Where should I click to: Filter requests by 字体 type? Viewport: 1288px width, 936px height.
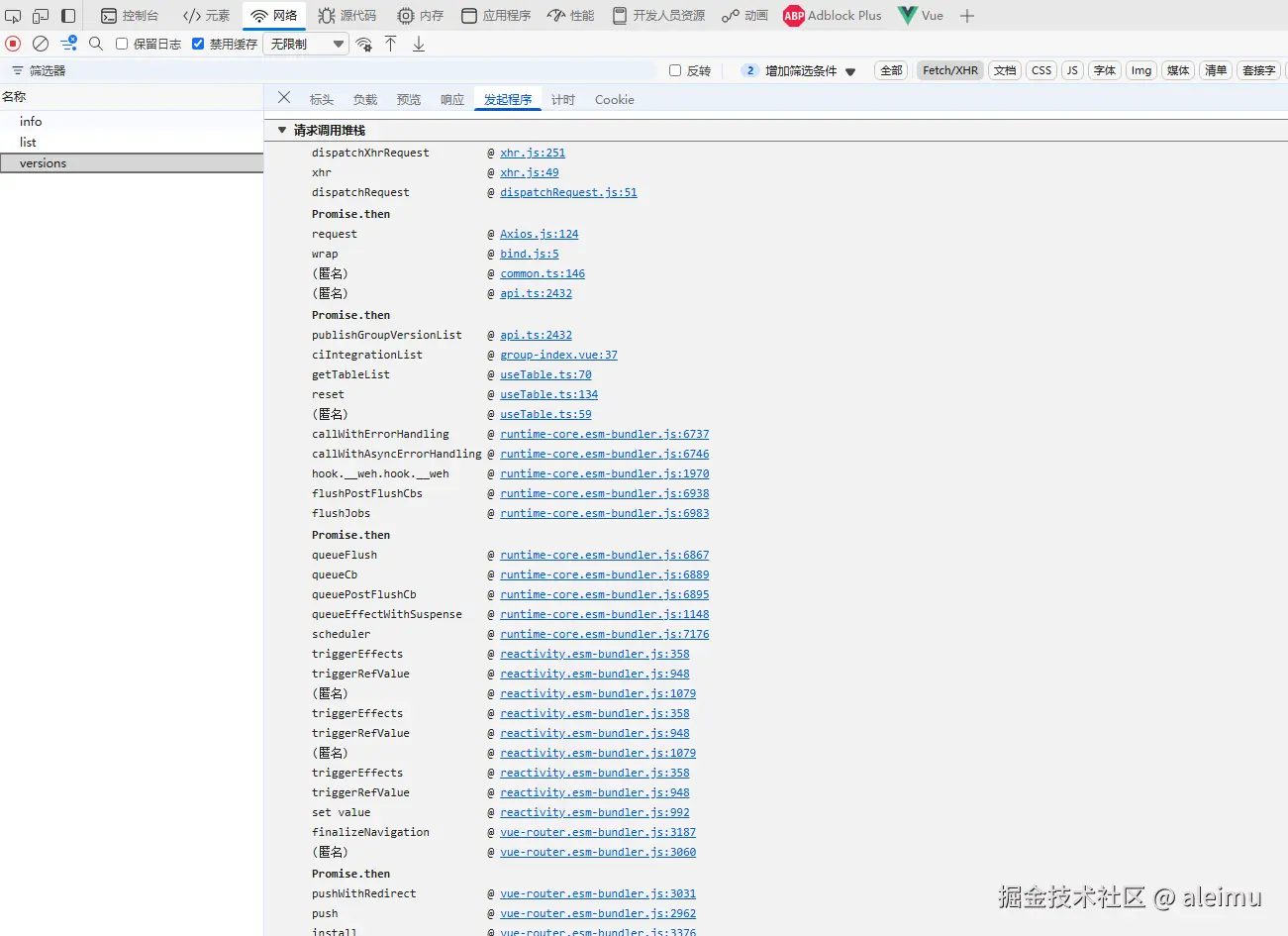pyautogui.click(x=1105, y=70)
